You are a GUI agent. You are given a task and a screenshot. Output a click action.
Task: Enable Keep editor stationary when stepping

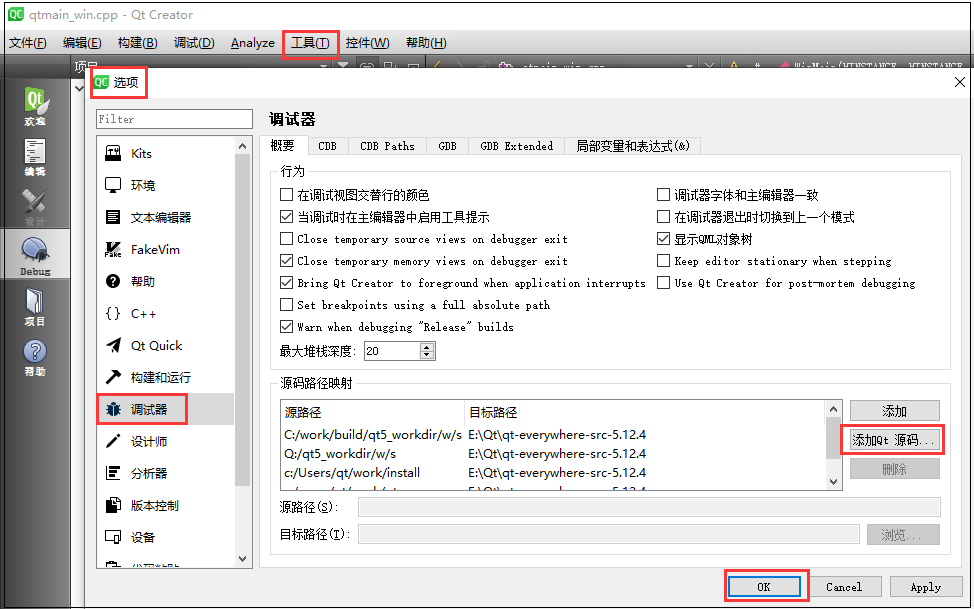tap(663, 260)
